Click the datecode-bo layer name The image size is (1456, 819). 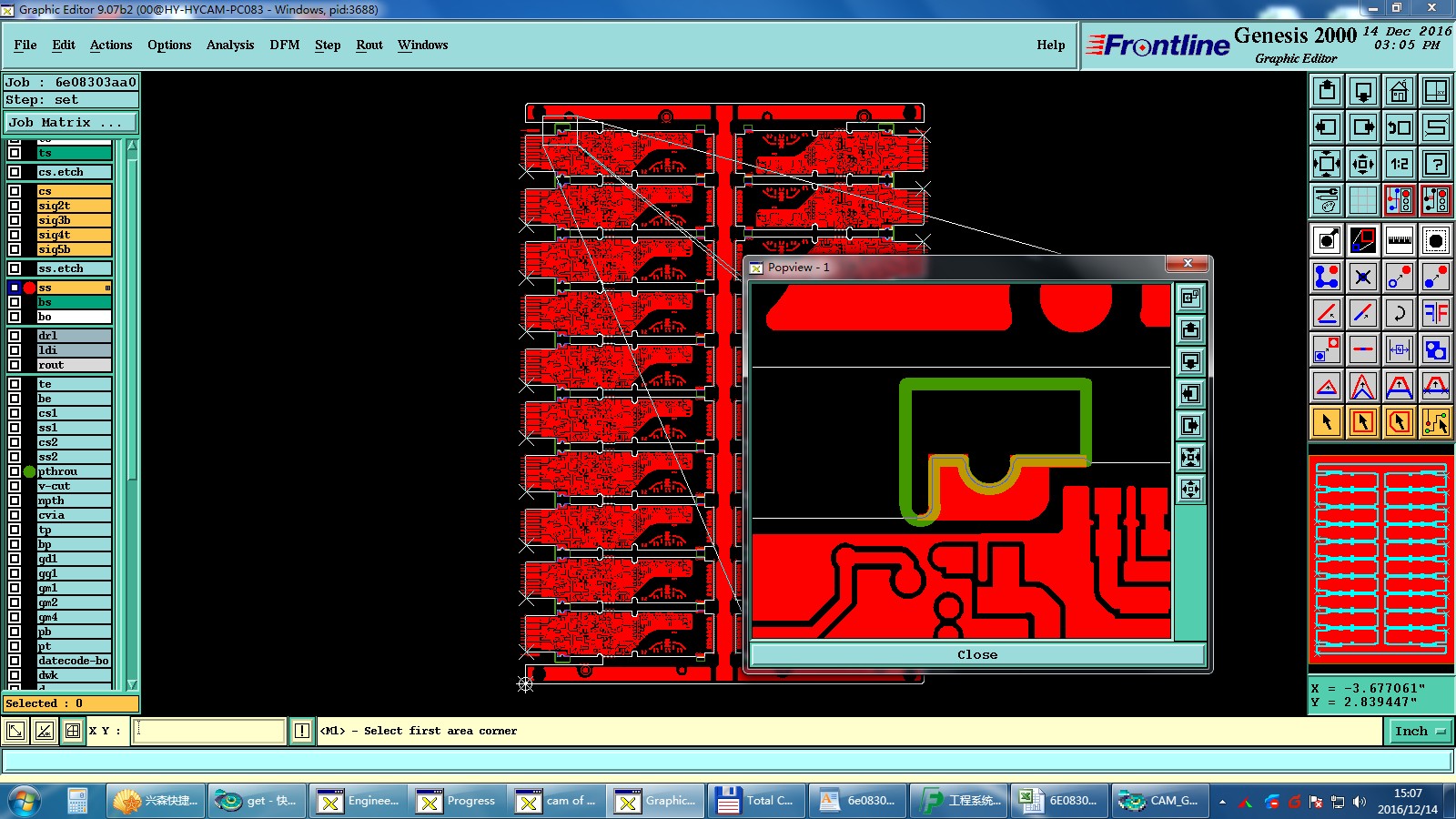click(x=74, y=661)
